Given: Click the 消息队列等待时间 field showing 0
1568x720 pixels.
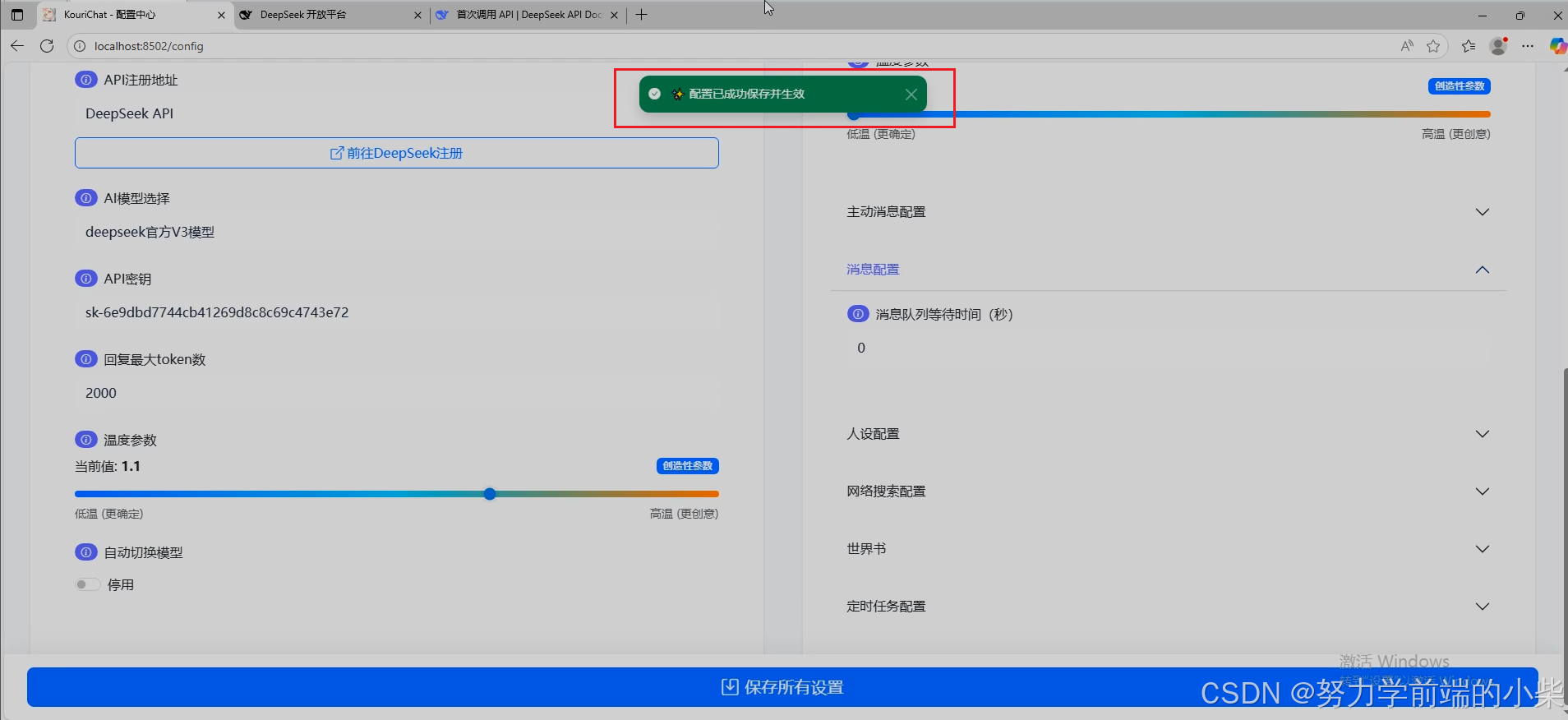Looking at the screenshot, I should [x=1168, y=348].
